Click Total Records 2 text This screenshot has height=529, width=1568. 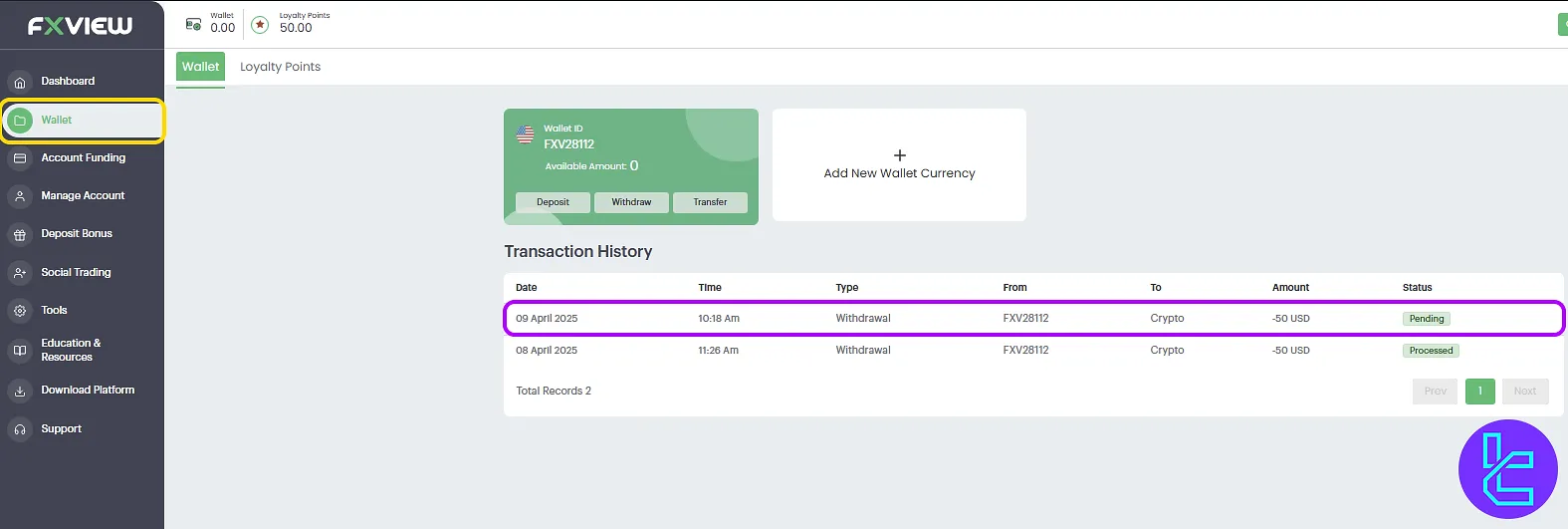(554, 392)
